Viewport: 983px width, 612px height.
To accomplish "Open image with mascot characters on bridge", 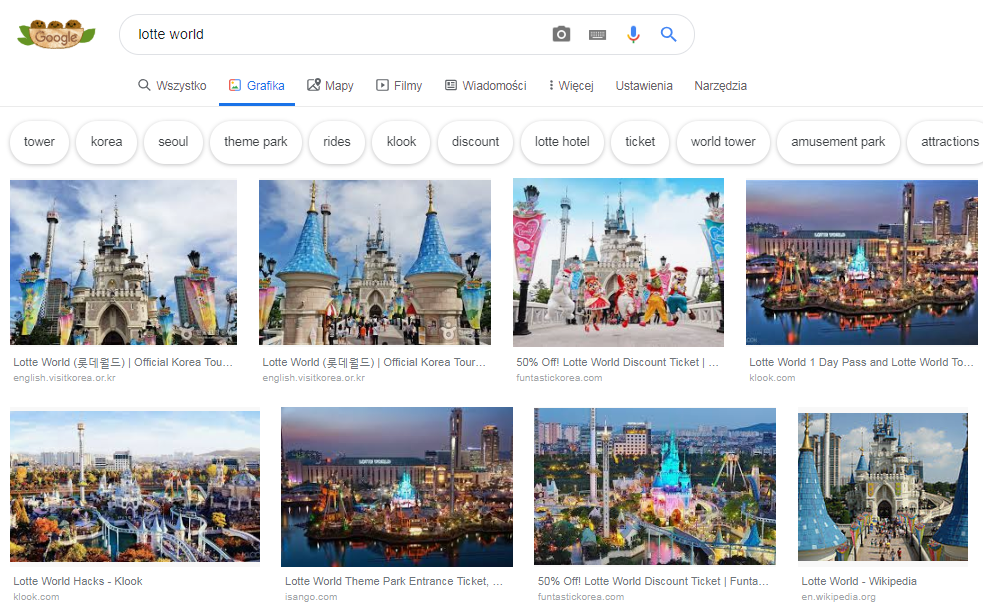I will click(x=618, y=262).
